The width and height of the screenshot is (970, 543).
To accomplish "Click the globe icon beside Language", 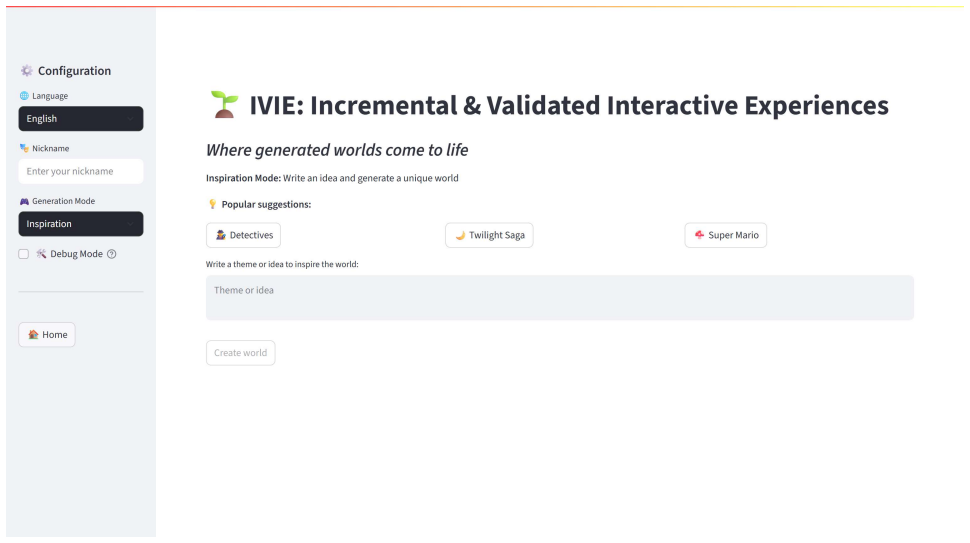I will [x=24, y=96].
